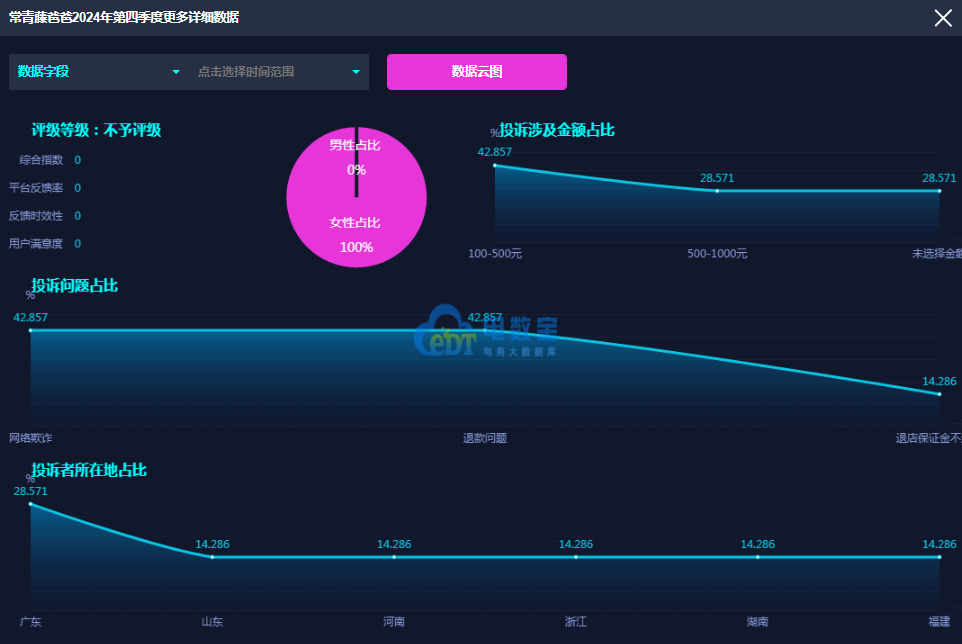
Task: Click the 退款问题 data point in 投诉问题占比
Action: [485, 330]
